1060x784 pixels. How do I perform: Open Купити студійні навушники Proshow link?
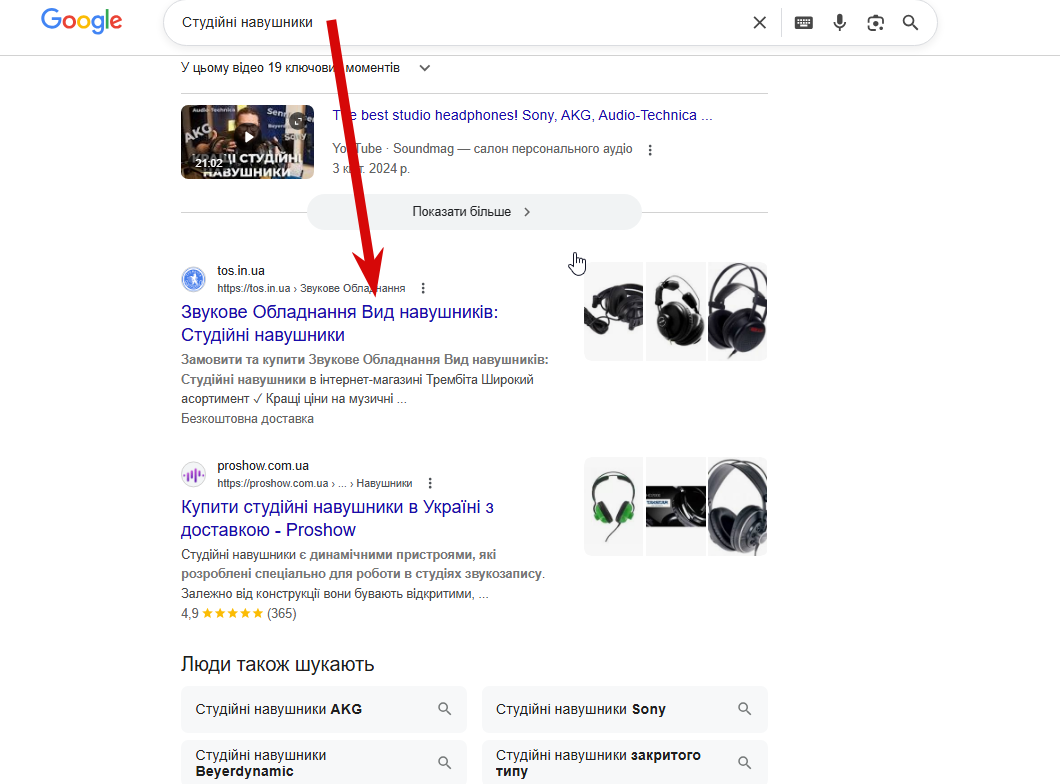point(337,518)
